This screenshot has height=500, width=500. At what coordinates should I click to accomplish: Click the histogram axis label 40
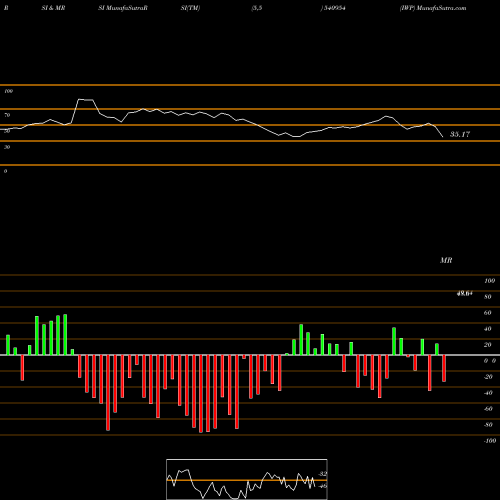click(x=487, y=329)
